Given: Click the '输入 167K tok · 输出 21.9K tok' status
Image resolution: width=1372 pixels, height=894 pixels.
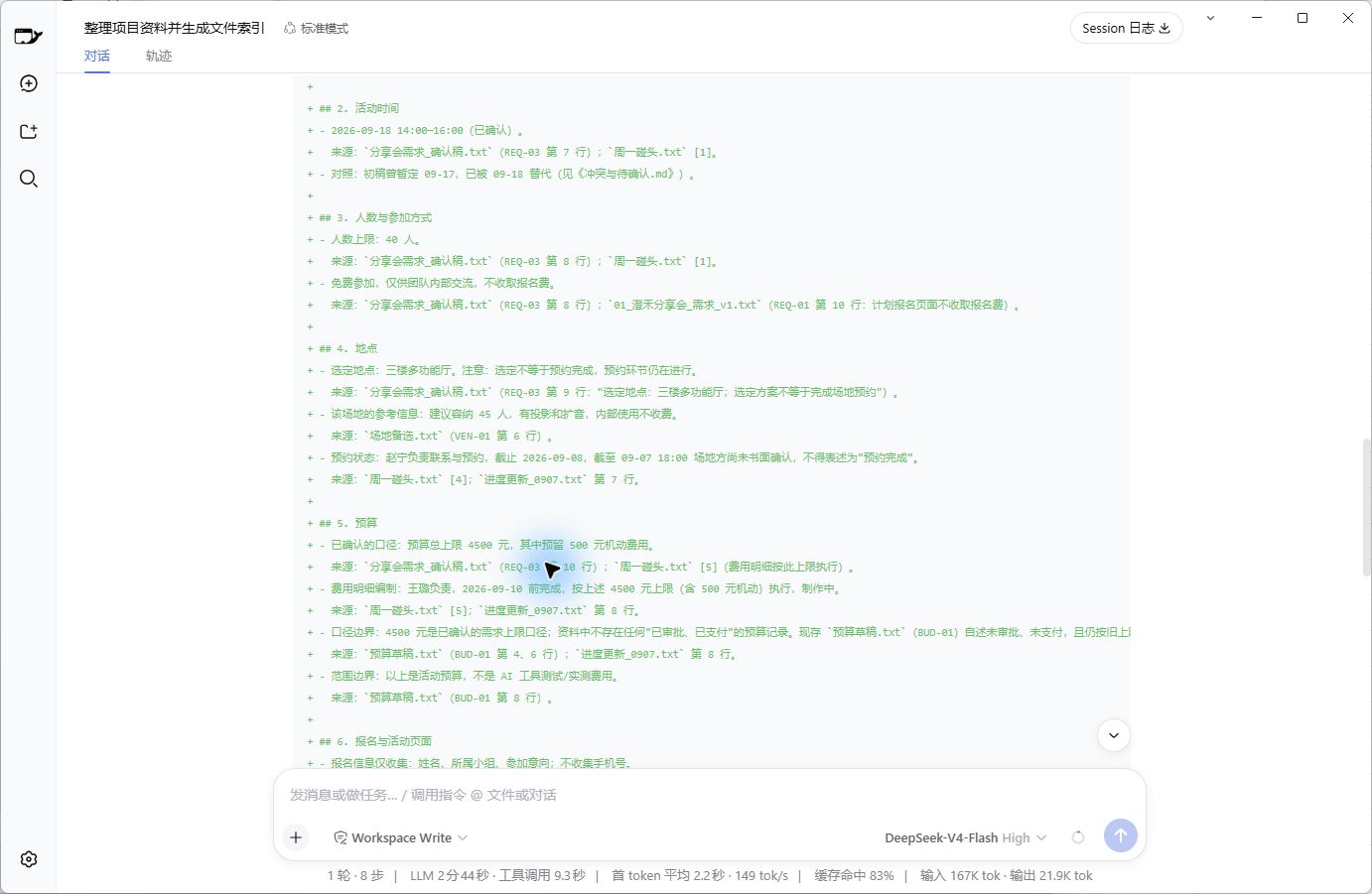Looking at the screenshot, I should click(x=1006, y=875).
